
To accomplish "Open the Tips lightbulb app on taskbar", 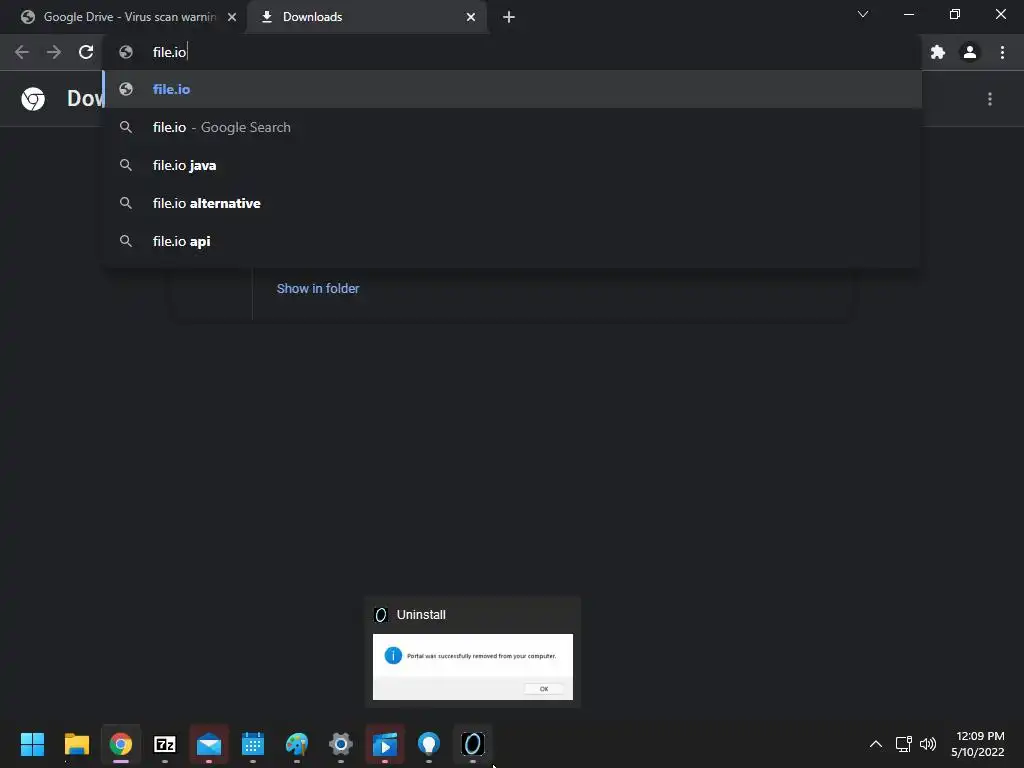I will [429, 744].
